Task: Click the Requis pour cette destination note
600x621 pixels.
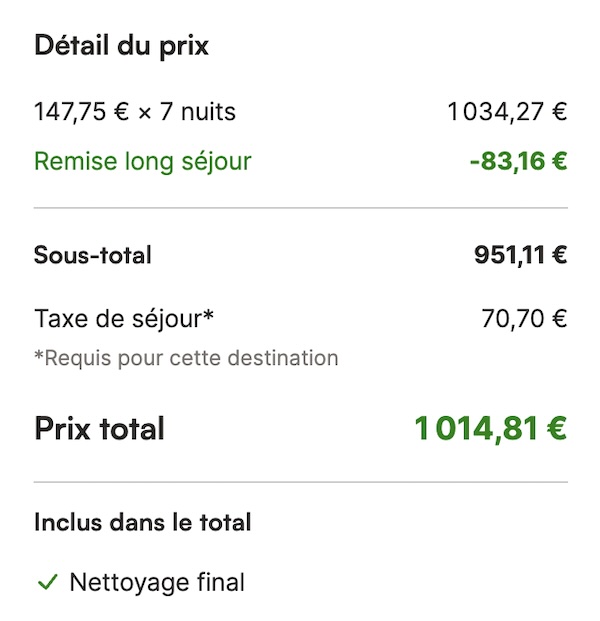Action: (186, 358)
